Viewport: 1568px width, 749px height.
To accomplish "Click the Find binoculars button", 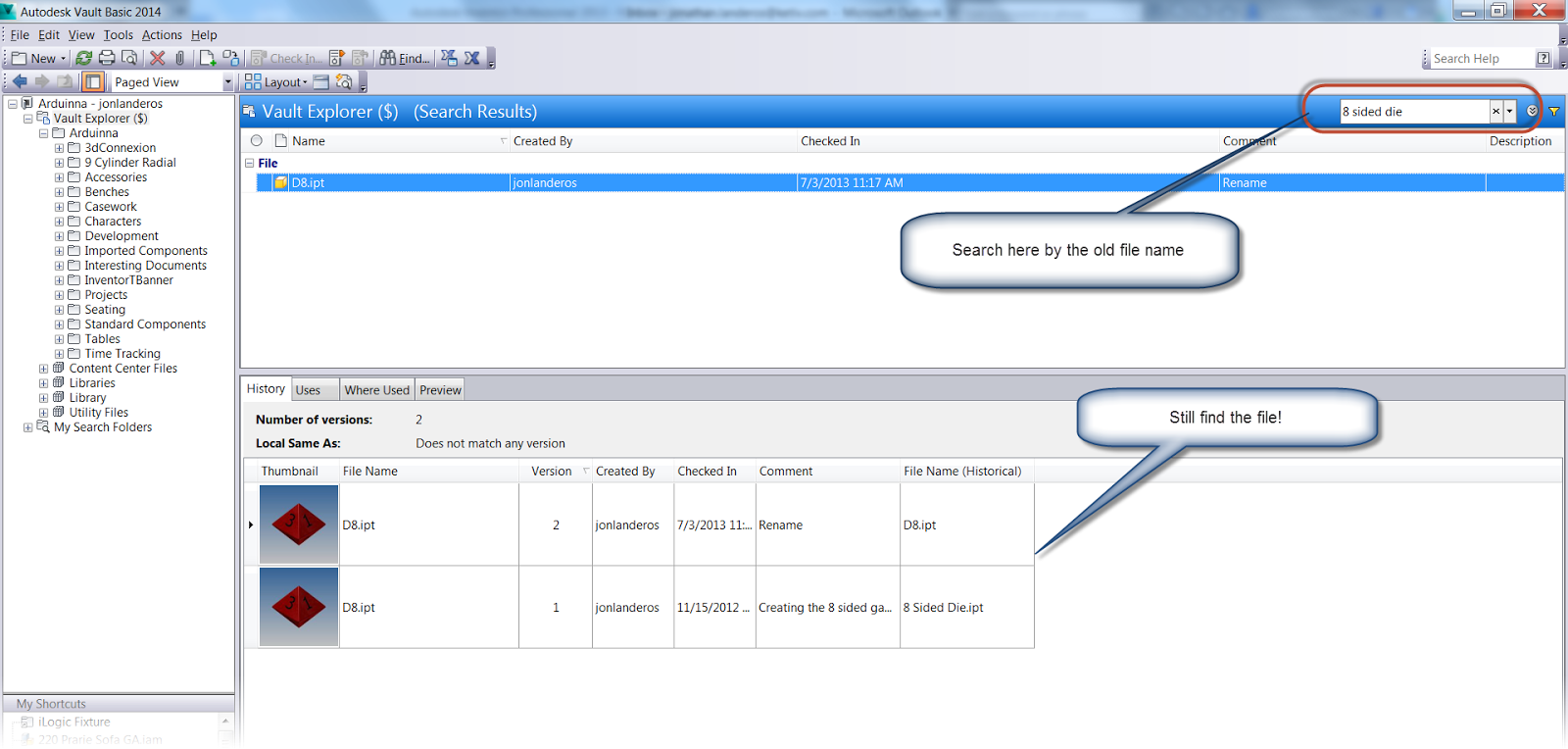I will click(x=405, y=58).
